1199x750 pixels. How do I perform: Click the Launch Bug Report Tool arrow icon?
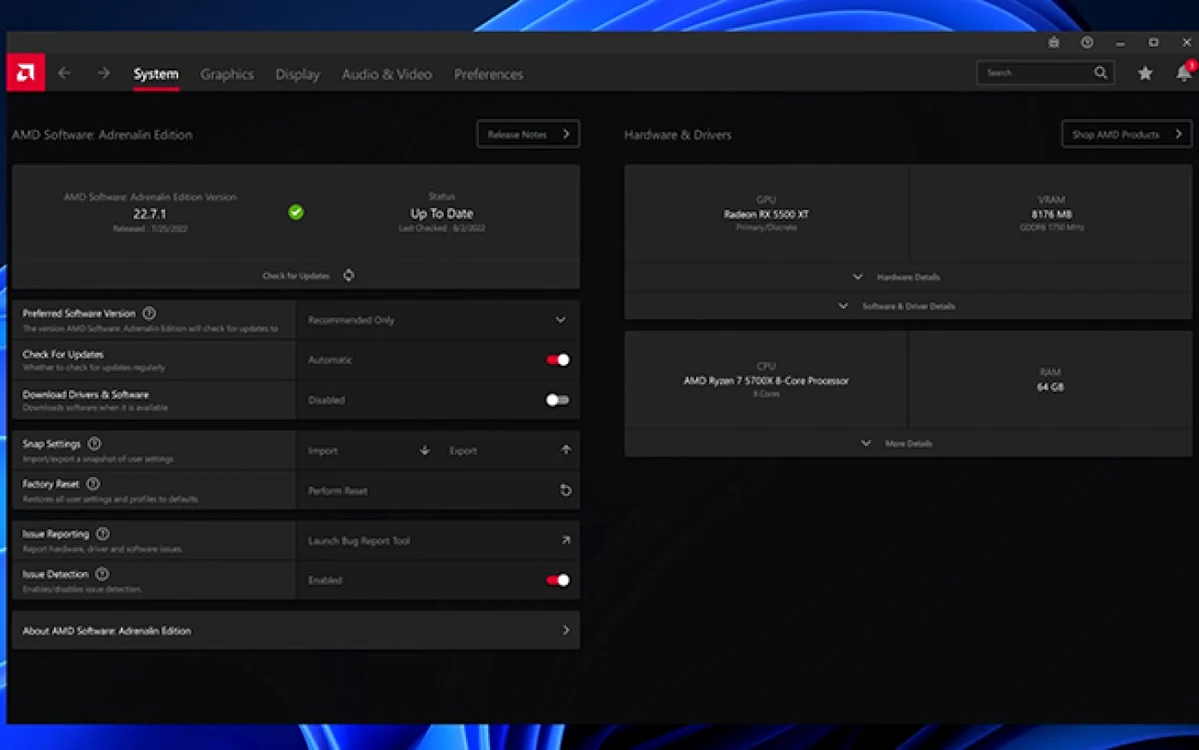click(x=566, y=541)
